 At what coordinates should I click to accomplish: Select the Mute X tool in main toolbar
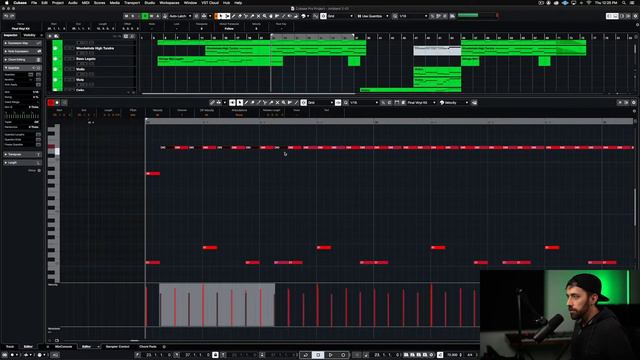click(x=258, y=16)
